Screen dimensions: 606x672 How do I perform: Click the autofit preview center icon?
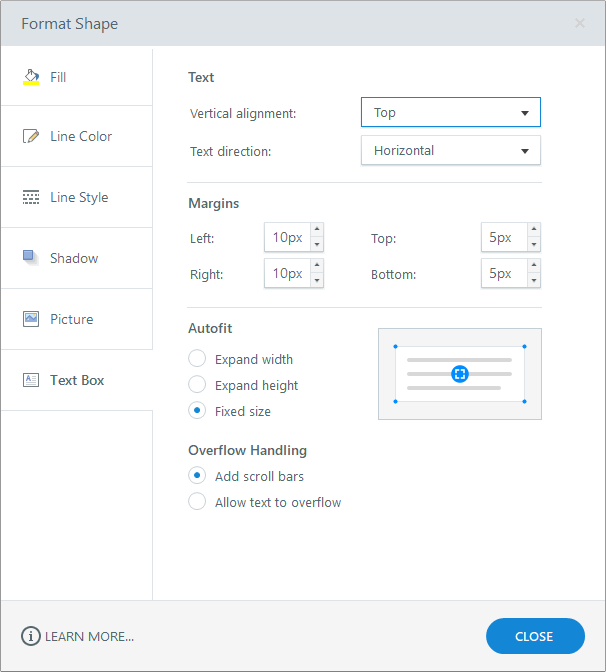click(x=460, y=374)
